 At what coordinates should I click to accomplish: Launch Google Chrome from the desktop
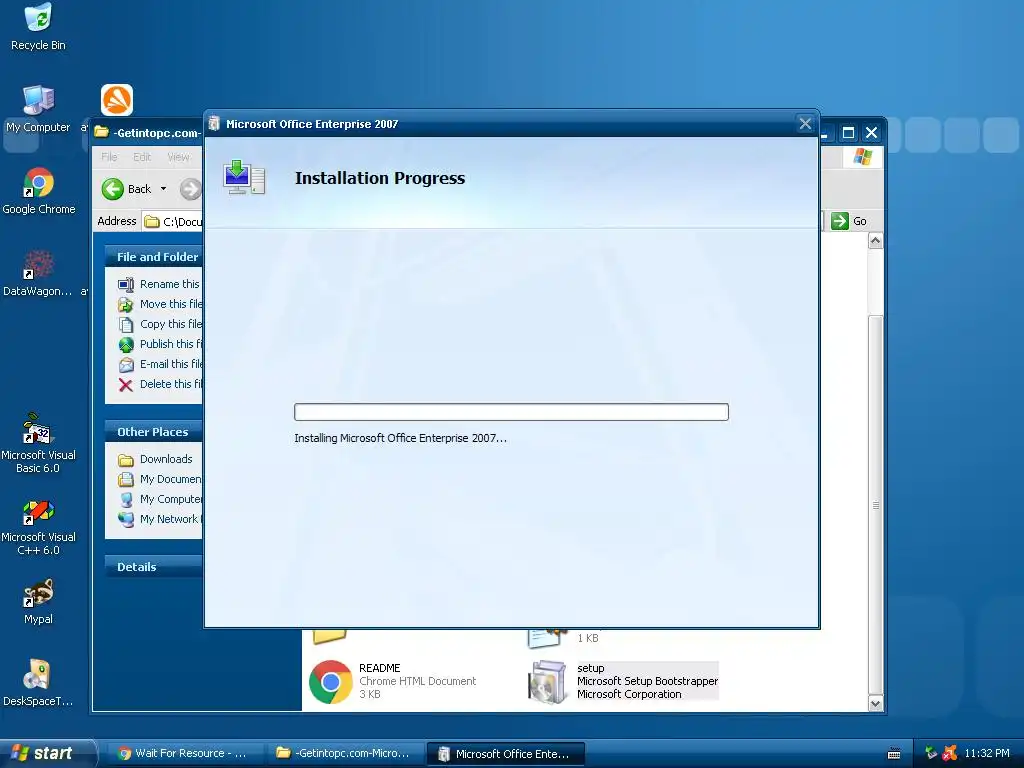tap(39, 191)
